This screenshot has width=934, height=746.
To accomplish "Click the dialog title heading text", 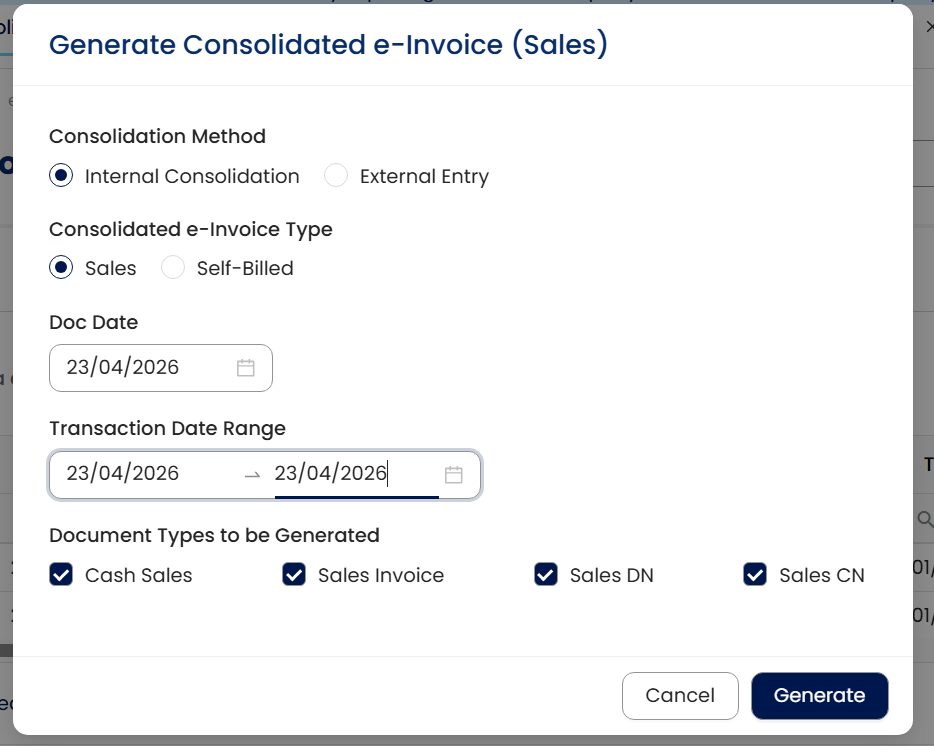I will point(328,45).
